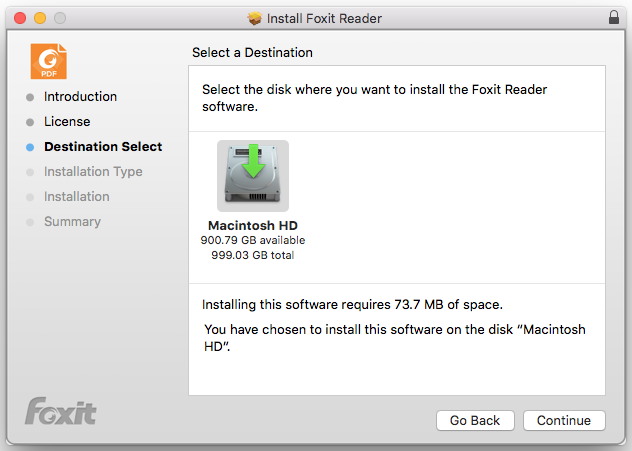Click the Installation sidebar step
The height and width of the screenshot is (451, 632).
[77, 197]
